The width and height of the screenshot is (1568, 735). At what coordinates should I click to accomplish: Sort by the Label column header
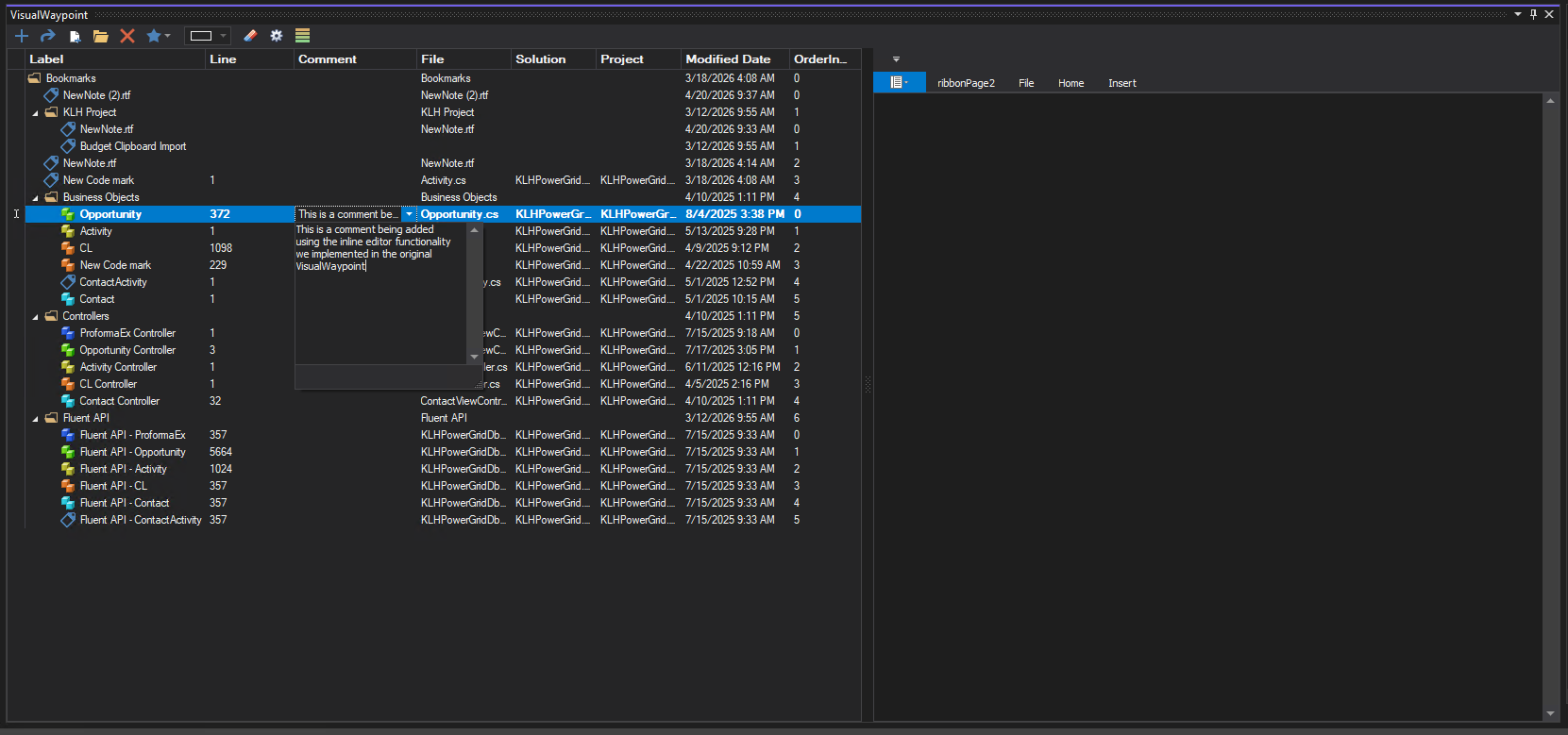tap(114, 58)
